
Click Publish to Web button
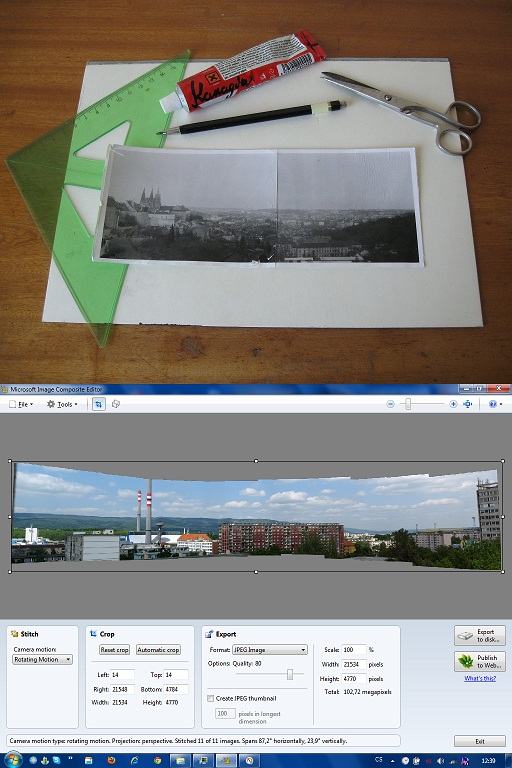(x=480, y=661)
